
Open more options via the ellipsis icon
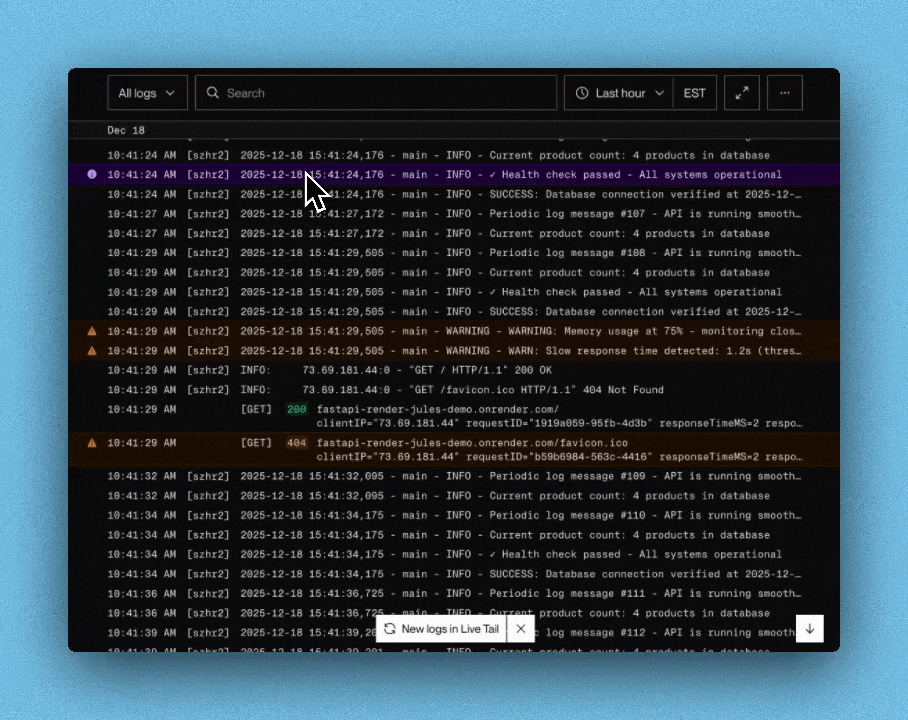click(x=785, y=92)
